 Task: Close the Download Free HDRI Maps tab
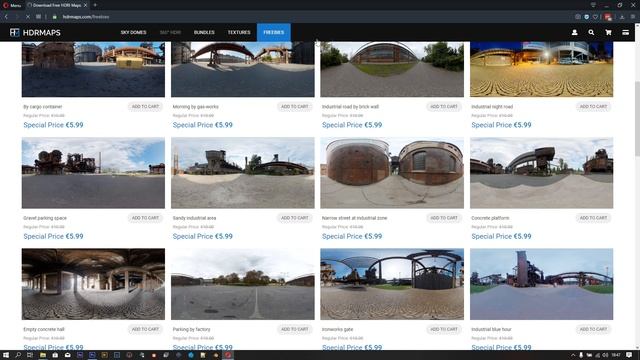point(85,5)
